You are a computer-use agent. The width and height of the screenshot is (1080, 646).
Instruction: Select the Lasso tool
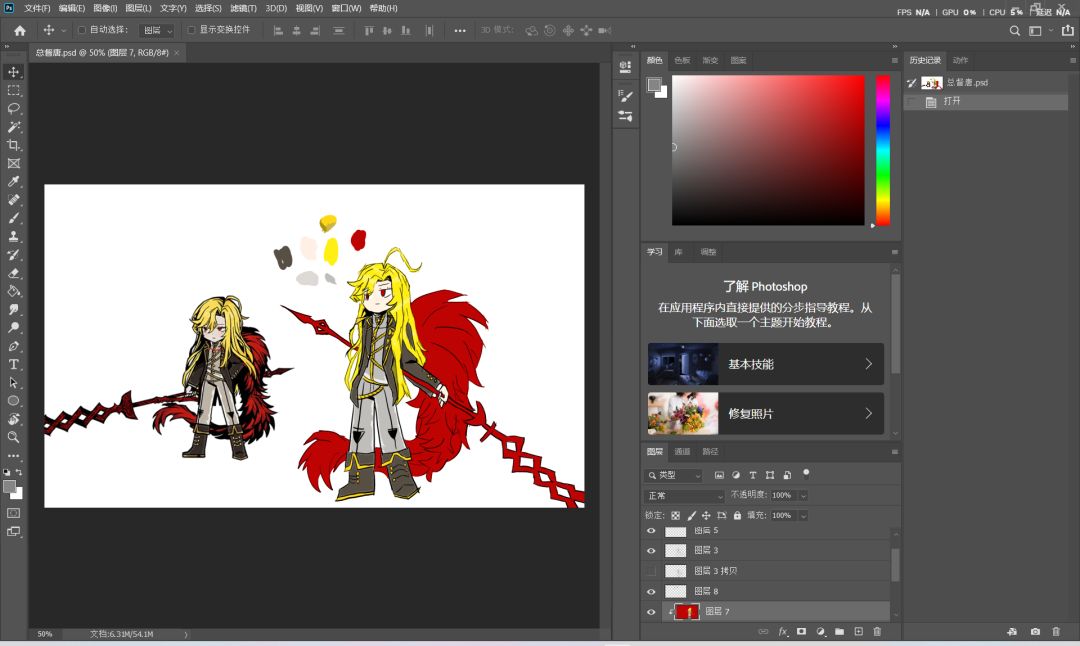point(13,108)
